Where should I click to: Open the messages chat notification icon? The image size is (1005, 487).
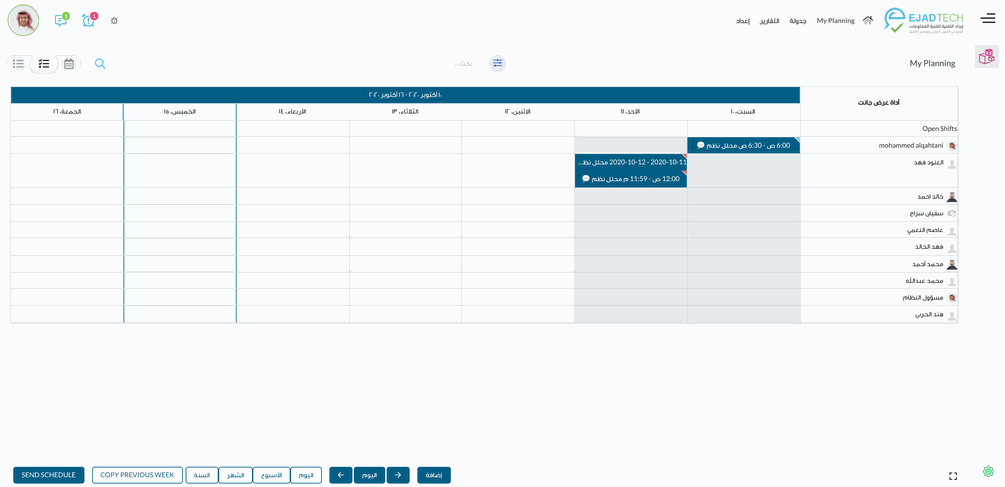[60, 20]
